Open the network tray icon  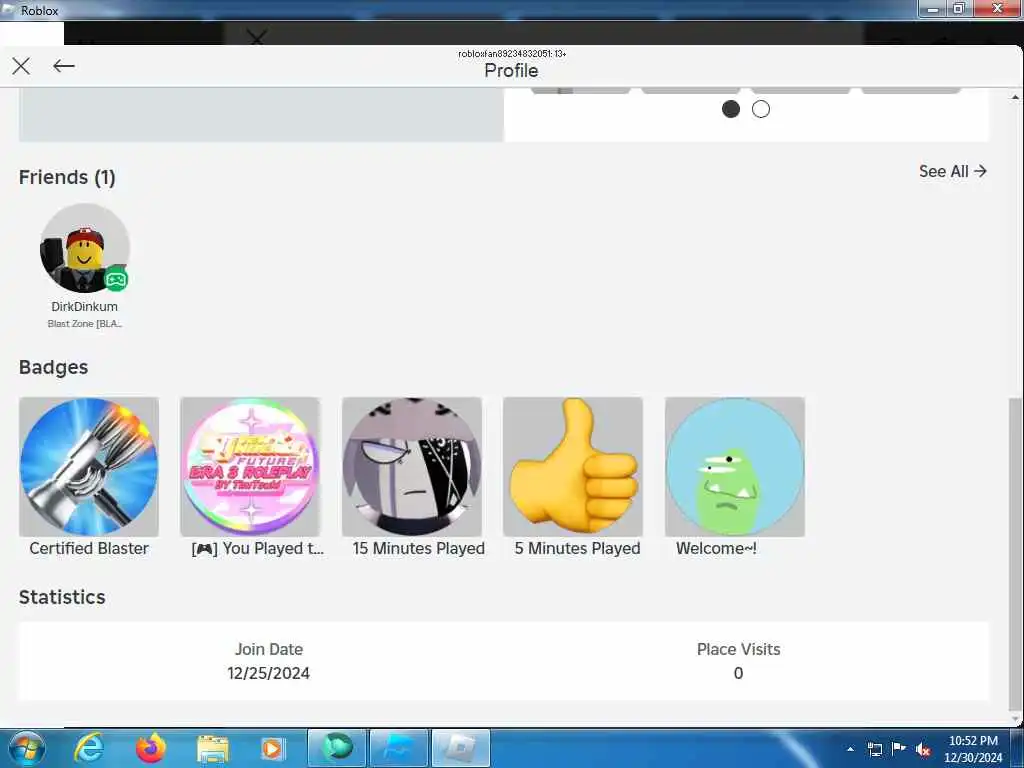click(x=874, y=749)
